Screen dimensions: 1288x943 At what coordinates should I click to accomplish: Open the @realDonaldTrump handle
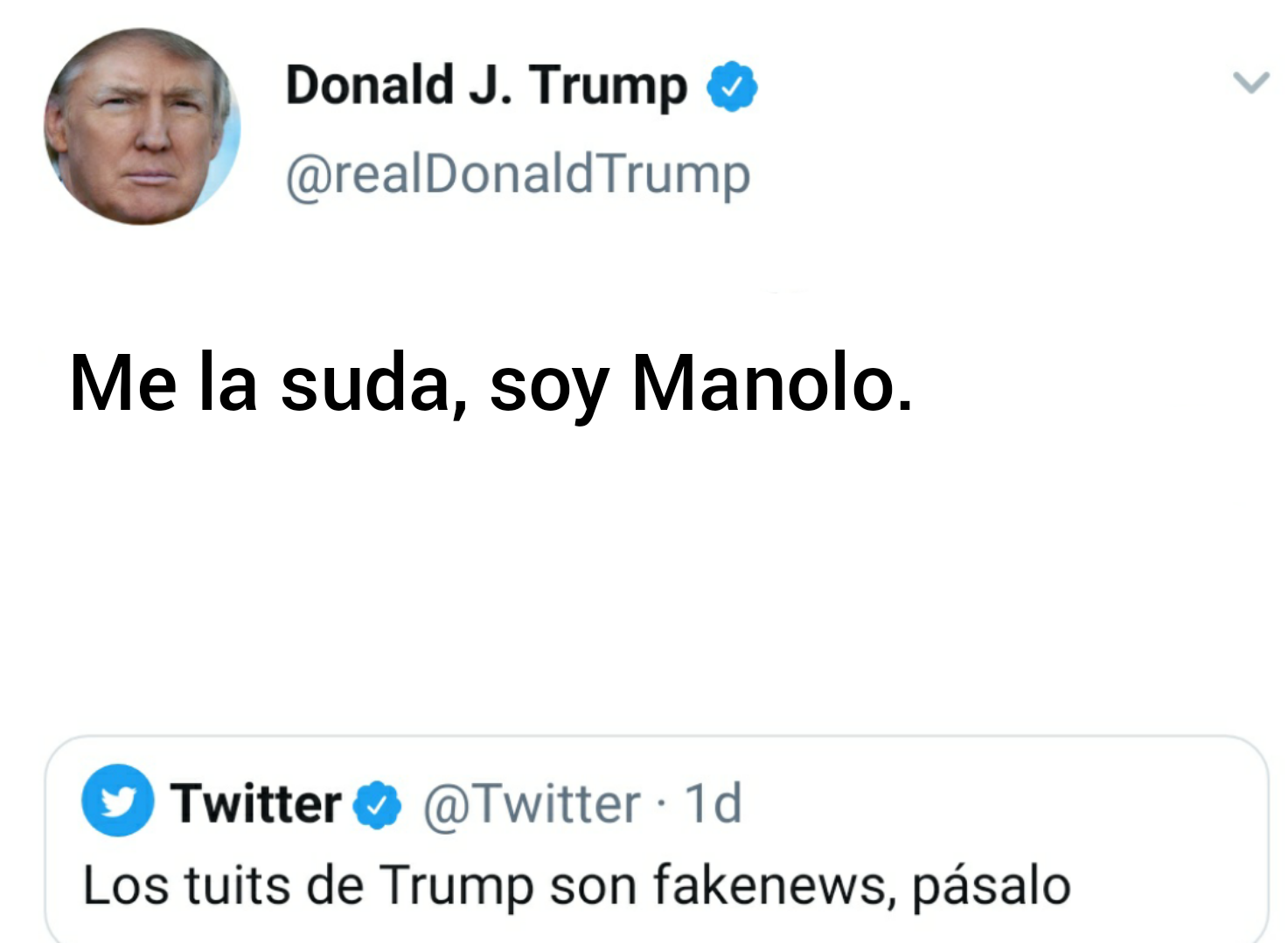[518, 175]
